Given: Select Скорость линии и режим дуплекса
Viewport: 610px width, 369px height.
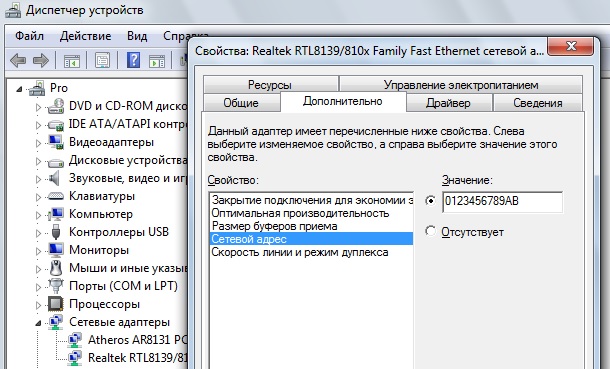Looking at the screenshot, I should click(x=312, y=252).
